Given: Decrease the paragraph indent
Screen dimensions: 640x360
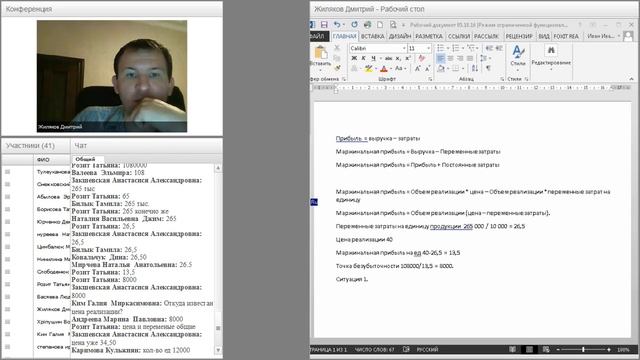Looking at the screenshot, I should [x=489, y=48].
